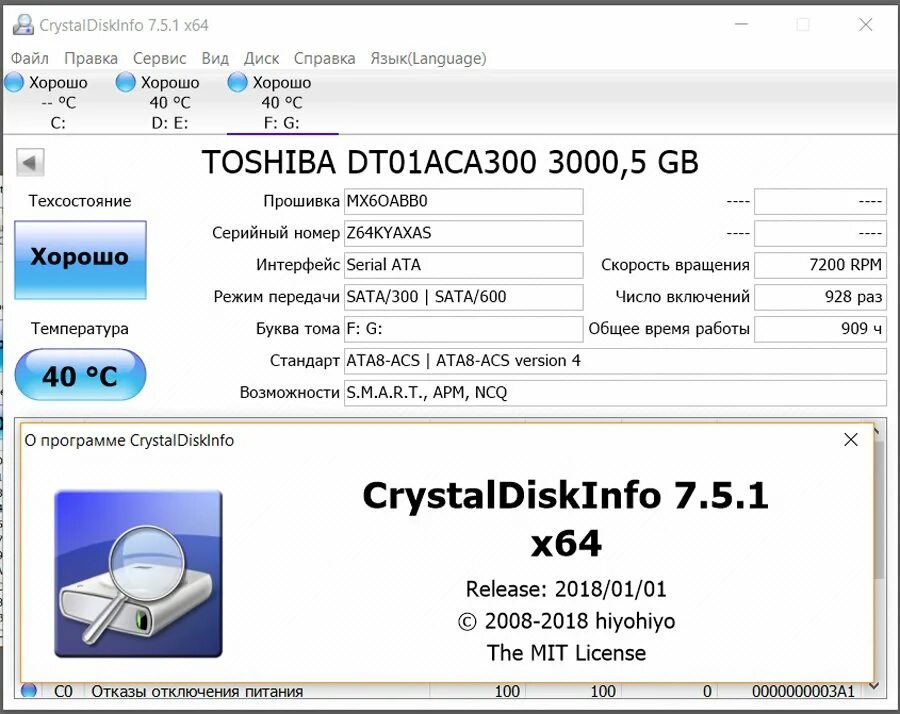Click the rotation speed value 7200 RPM
Screen dimensions: 900x714
[820, 265]
